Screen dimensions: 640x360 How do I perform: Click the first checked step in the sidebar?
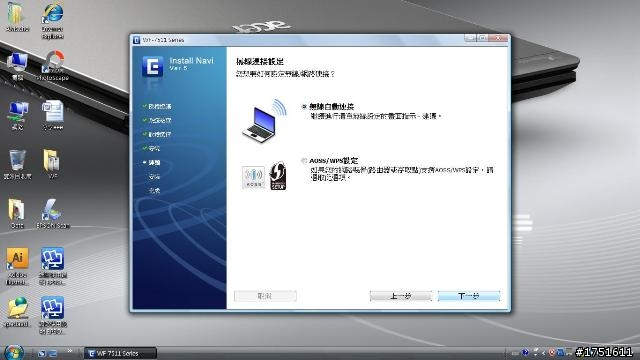[x=157, y=106]
